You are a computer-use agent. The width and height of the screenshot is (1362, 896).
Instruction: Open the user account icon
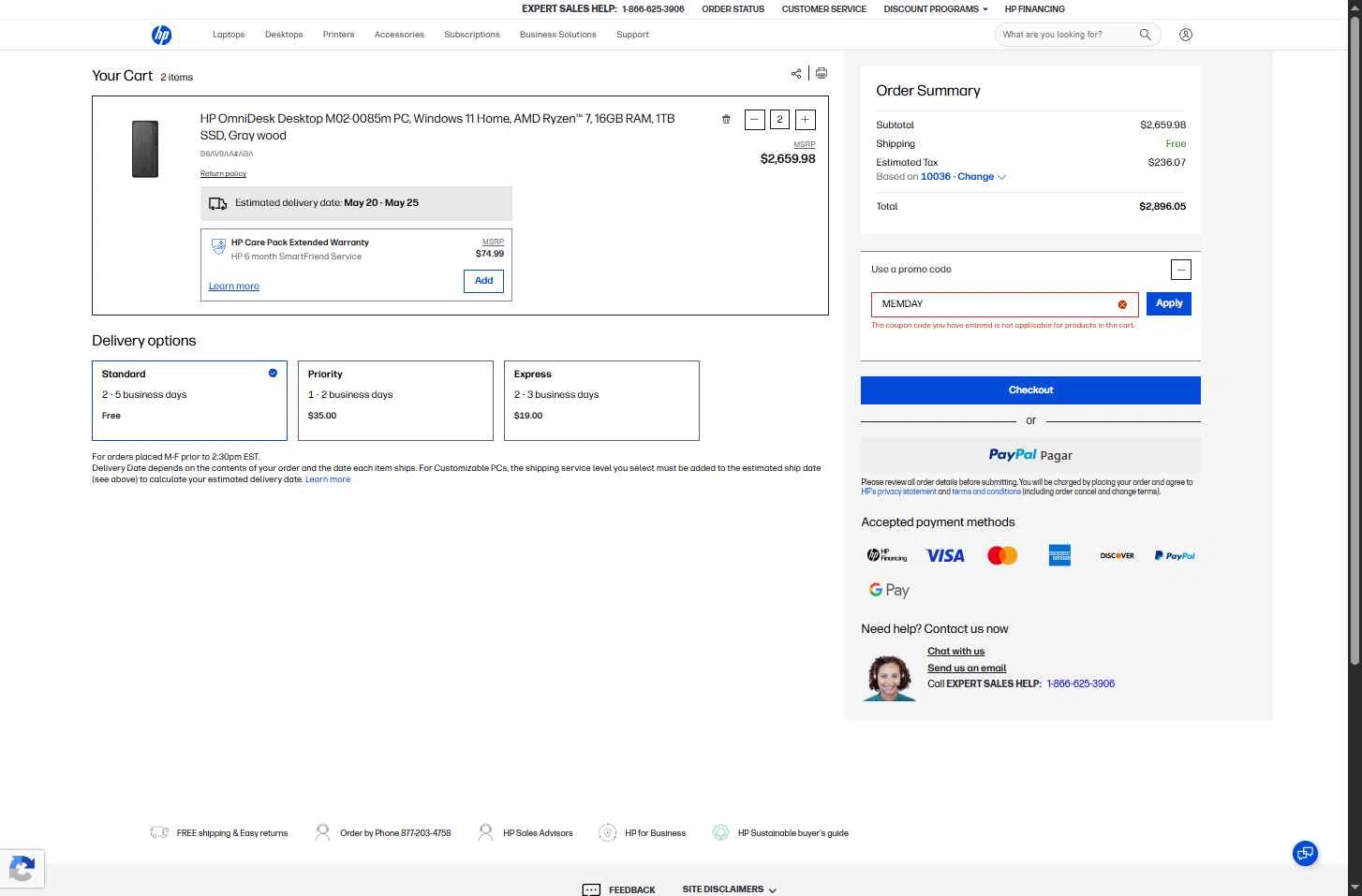pos(1186,35)
